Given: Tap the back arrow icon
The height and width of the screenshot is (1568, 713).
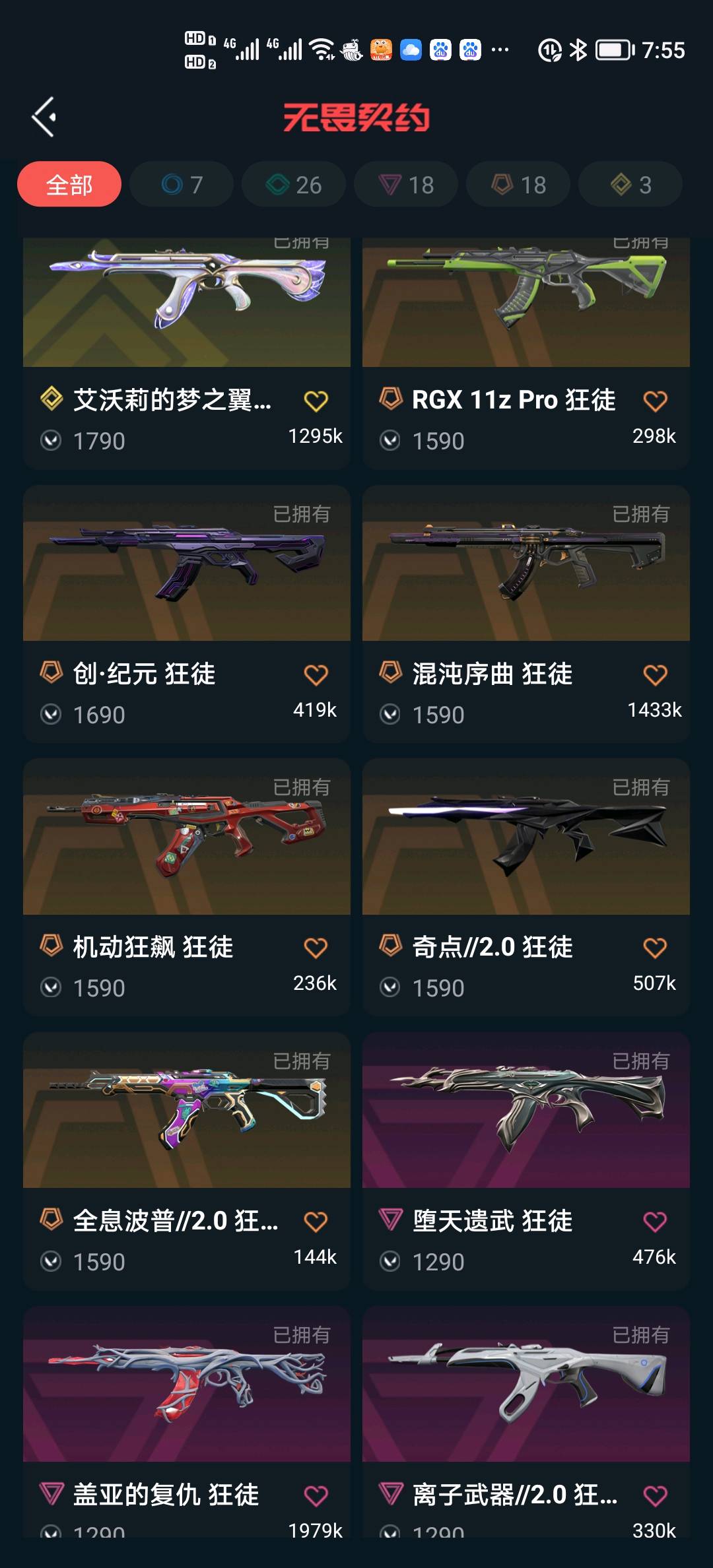Looking at the screenshot, I should (x=44, y=117).
